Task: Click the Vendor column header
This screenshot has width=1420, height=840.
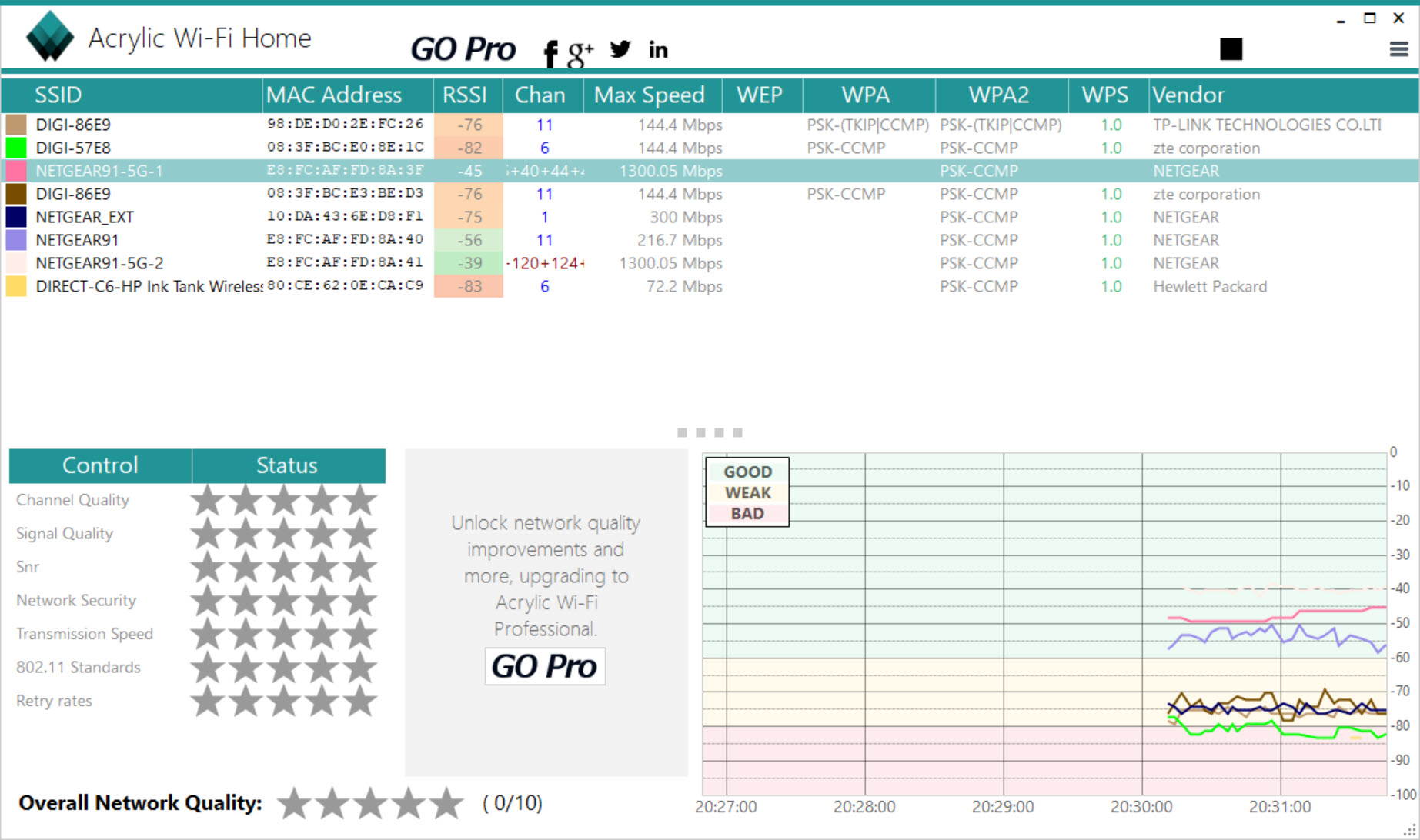Action: [x=1188, y=95]
